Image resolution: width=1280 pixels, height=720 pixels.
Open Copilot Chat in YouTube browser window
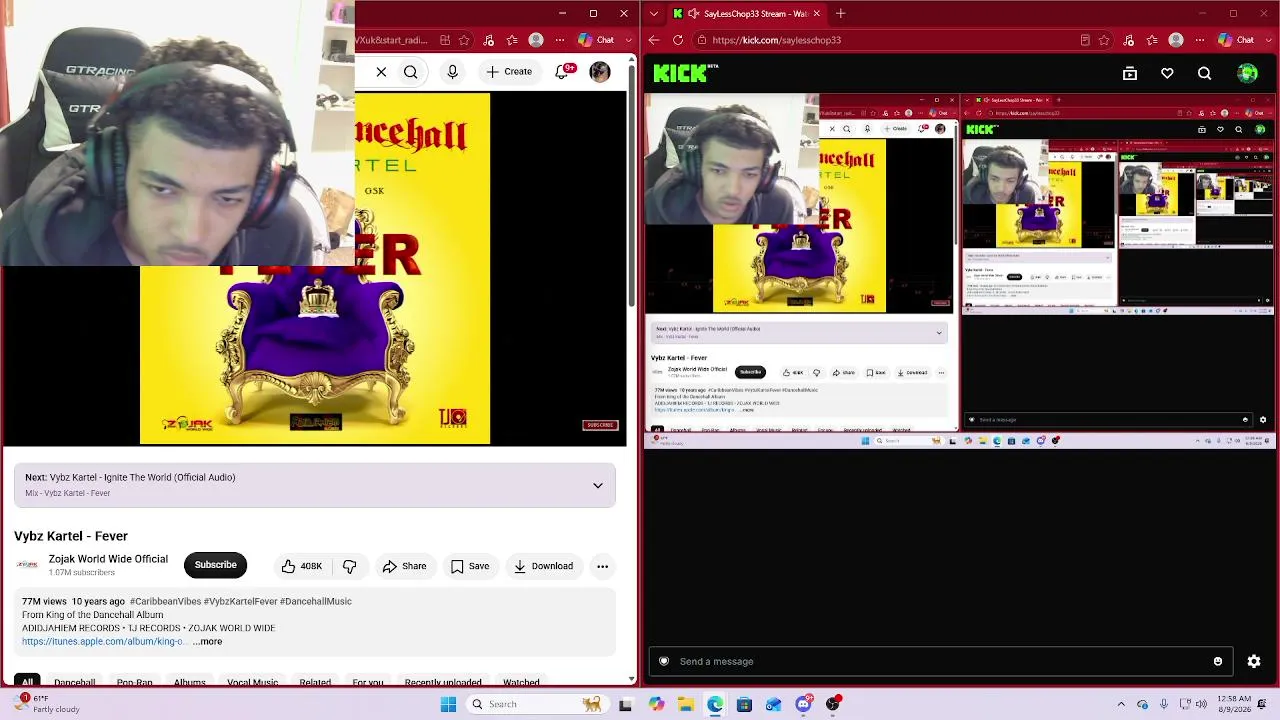595,40
